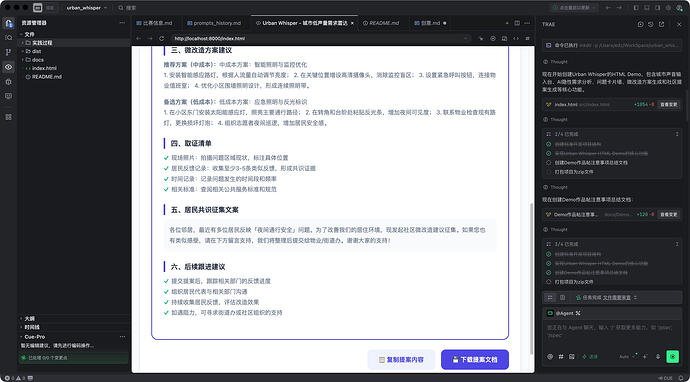Image resolution: width=690 pixels, height=382 pixels.
Task: Open the debug icon below the eye icon
Action: click(x=8, y=81)
